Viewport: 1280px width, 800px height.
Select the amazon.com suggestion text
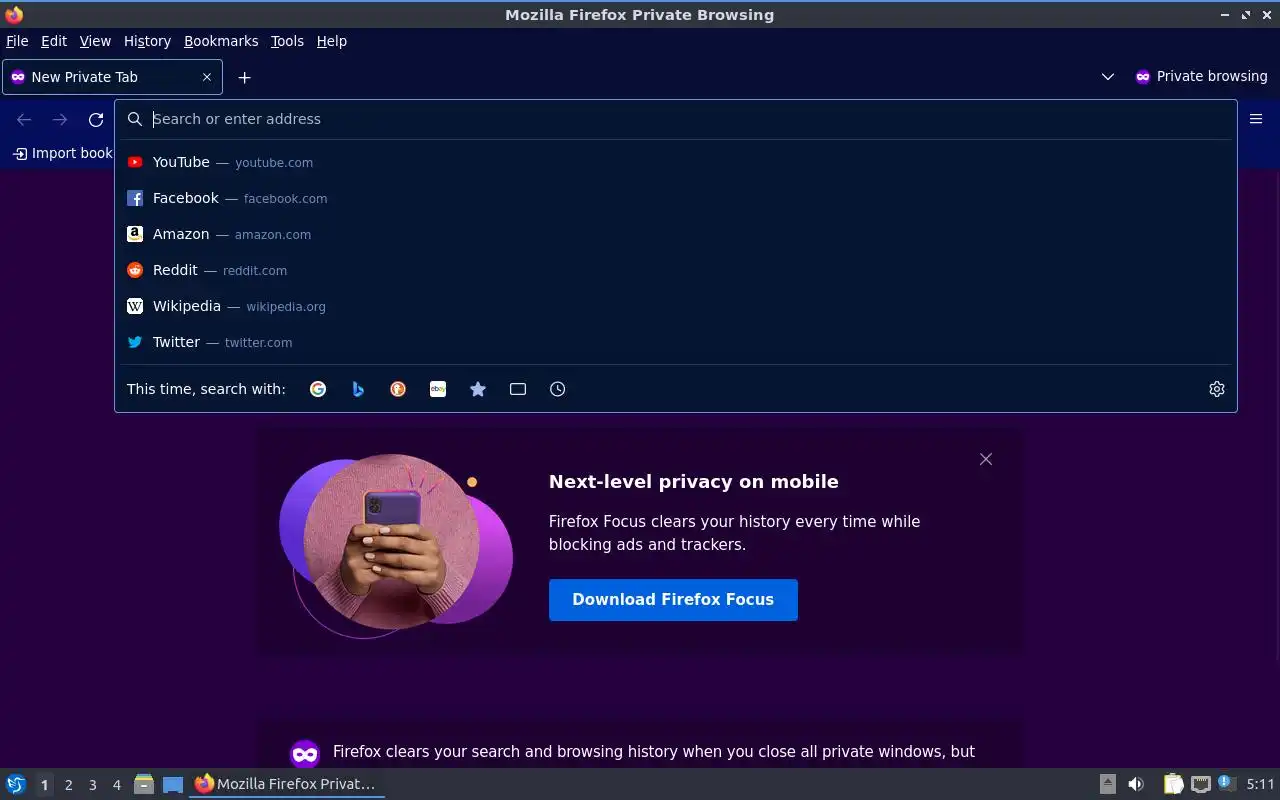click(x=273, y=235)
